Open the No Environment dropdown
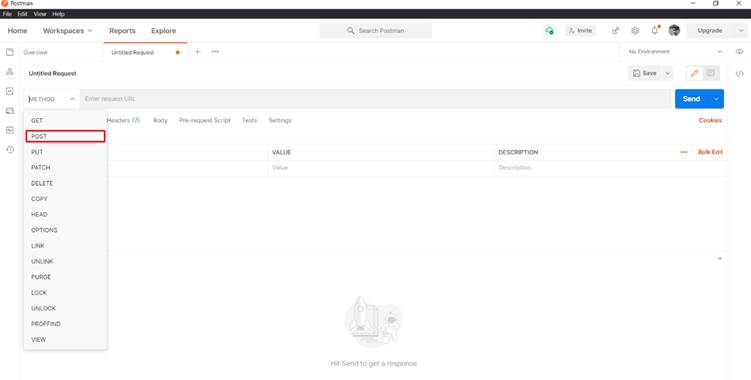This screenshot has height=380, width=751. [674, 52]
